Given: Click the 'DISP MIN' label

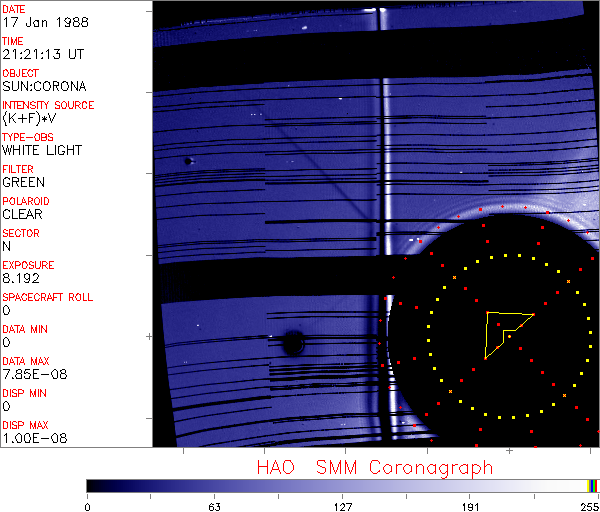Looking at the screenshot, I should pyautogui.click(x=24, y=393).
